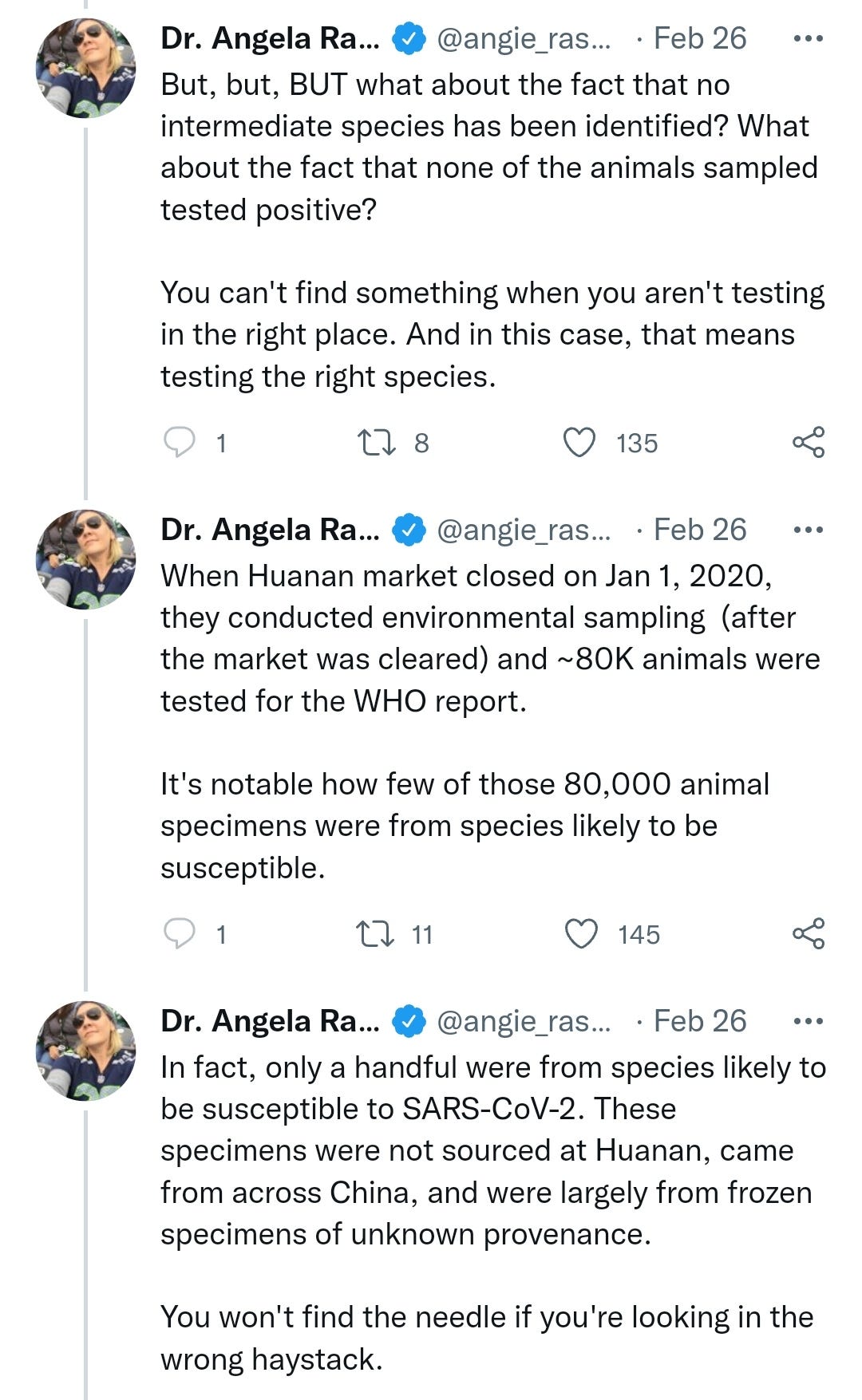Click verified badge on the third tweet
The width and height of the screenshot is (862, 1400).
(x=409, y=1021)
